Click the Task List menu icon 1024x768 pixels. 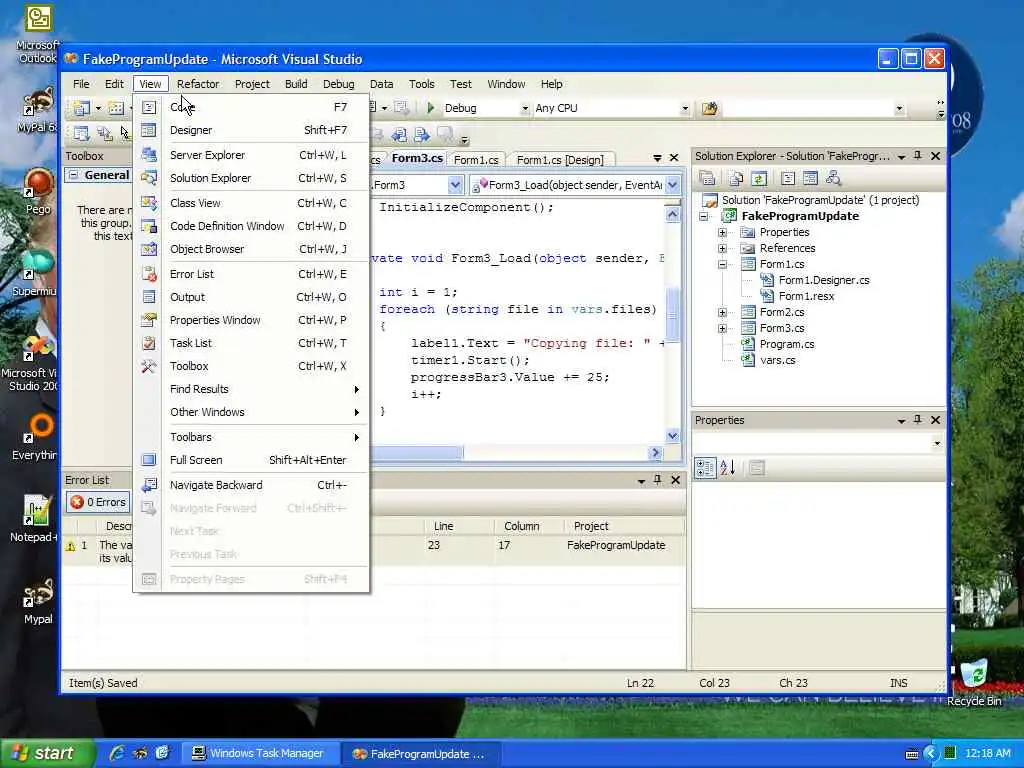(149, 343)
